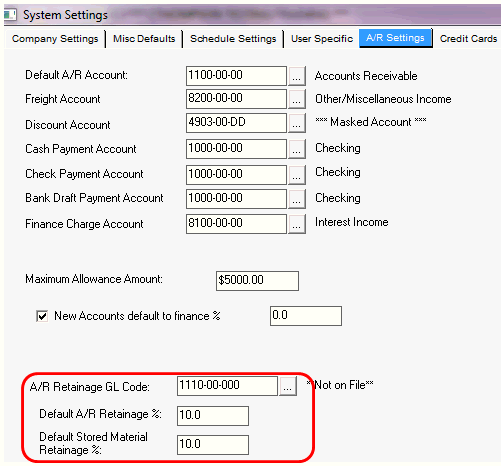Open Cash Payment Account lookup button
The height and width of the screenshot is (466, 501).
click(297, 149)
